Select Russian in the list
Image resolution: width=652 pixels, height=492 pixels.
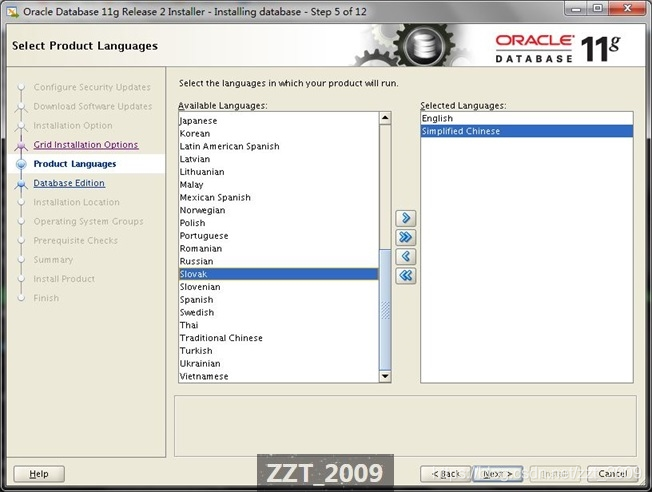279,261
